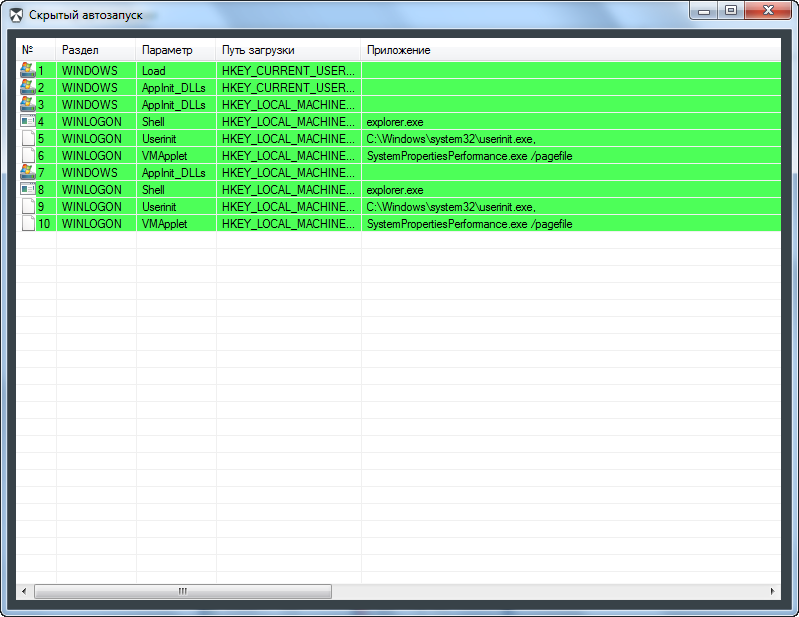
Task: Click the horizontal scrollbar thumb
Action: click(183, 591)
